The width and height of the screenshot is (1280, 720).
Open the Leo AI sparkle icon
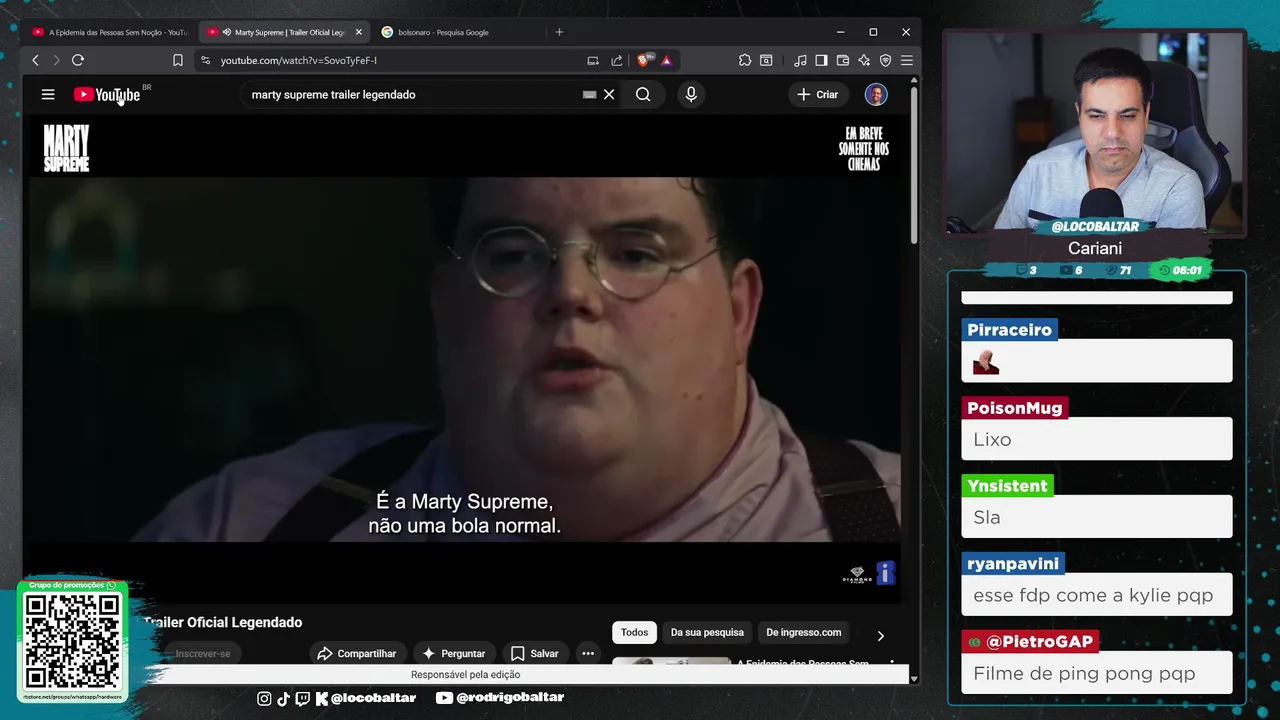864,60
